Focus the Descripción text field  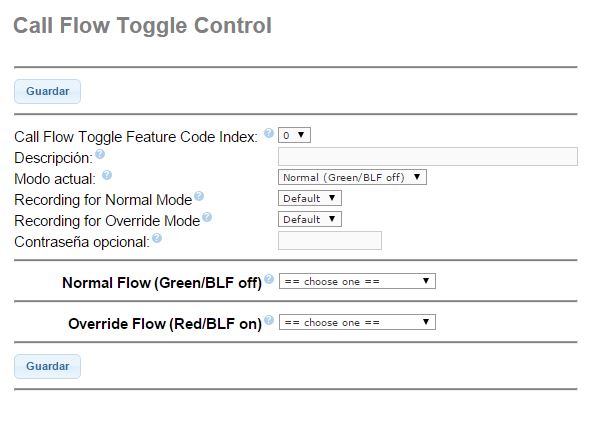coord(428,156)
